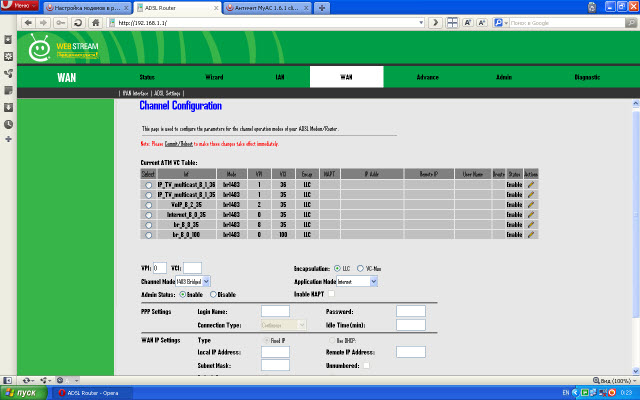Click into the VCI input field
The image size is (640, 400).
coord(192,268)
